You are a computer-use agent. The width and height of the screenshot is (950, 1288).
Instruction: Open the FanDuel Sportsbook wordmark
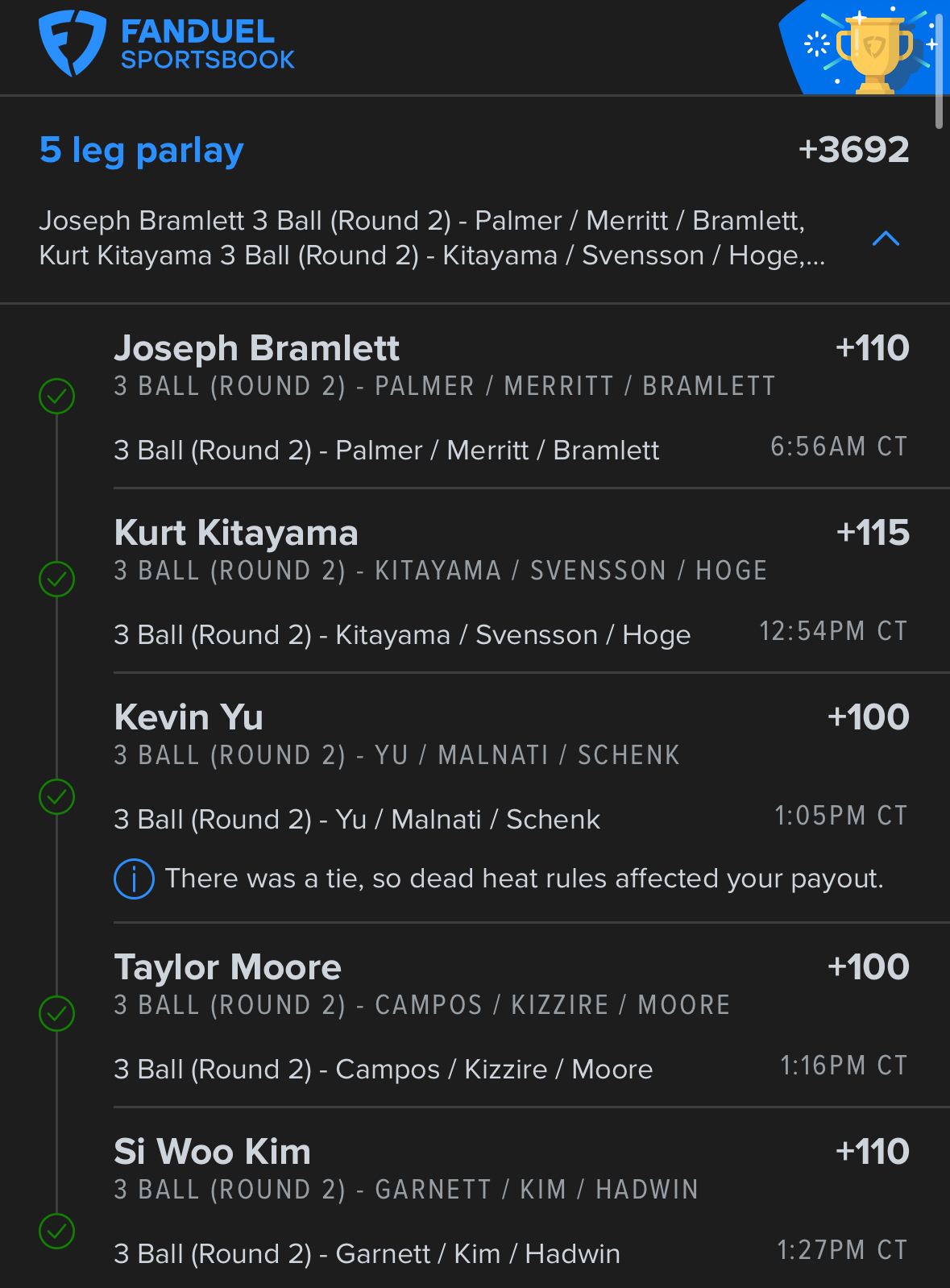(207, 45)
